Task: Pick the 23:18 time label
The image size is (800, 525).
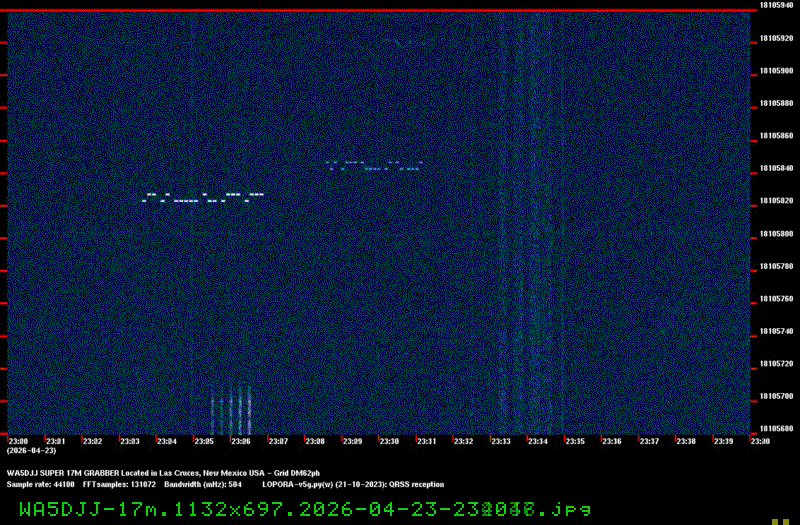Action: click(686, 441)
